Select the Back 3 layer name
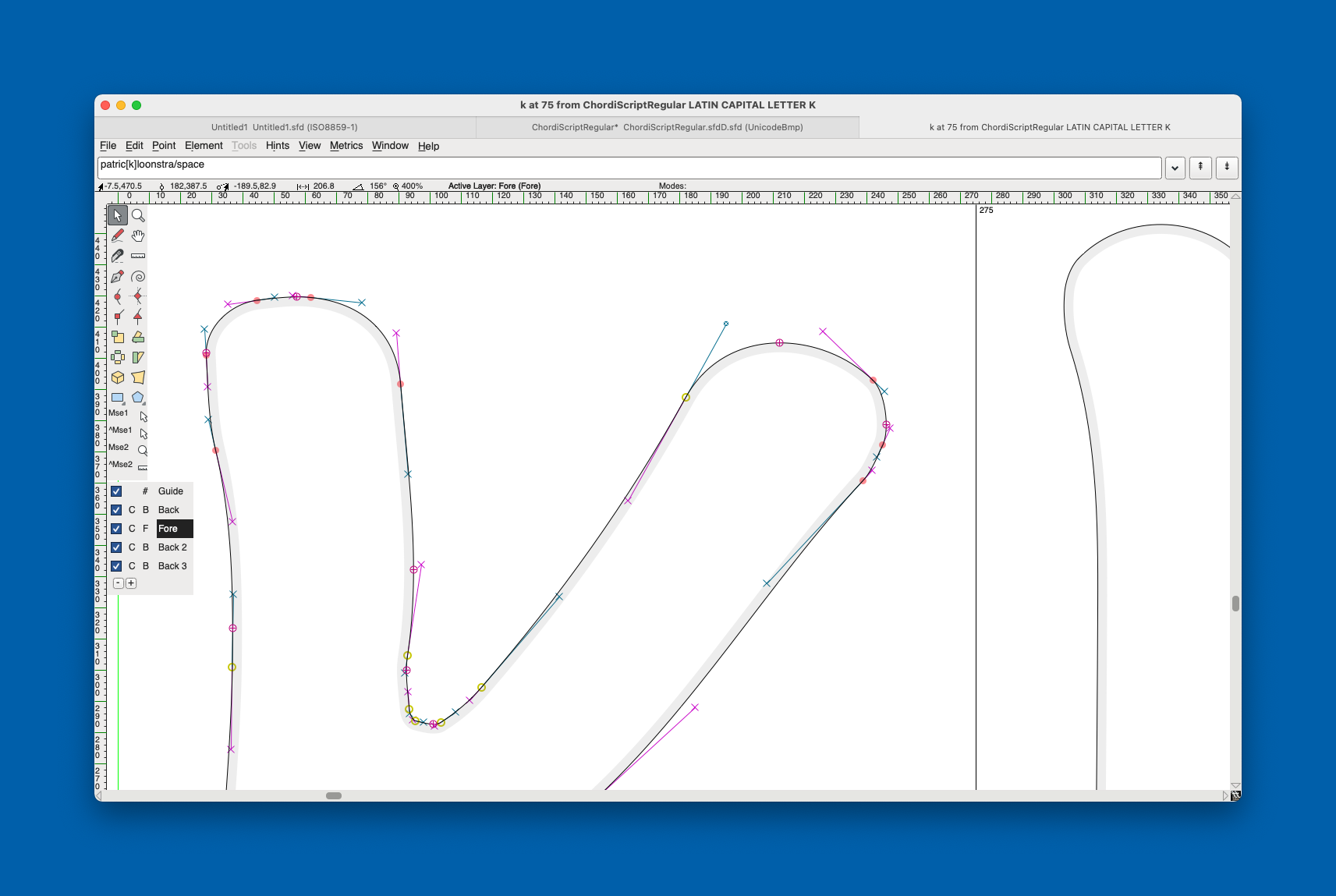The image size is (1336, 896). 172,566
